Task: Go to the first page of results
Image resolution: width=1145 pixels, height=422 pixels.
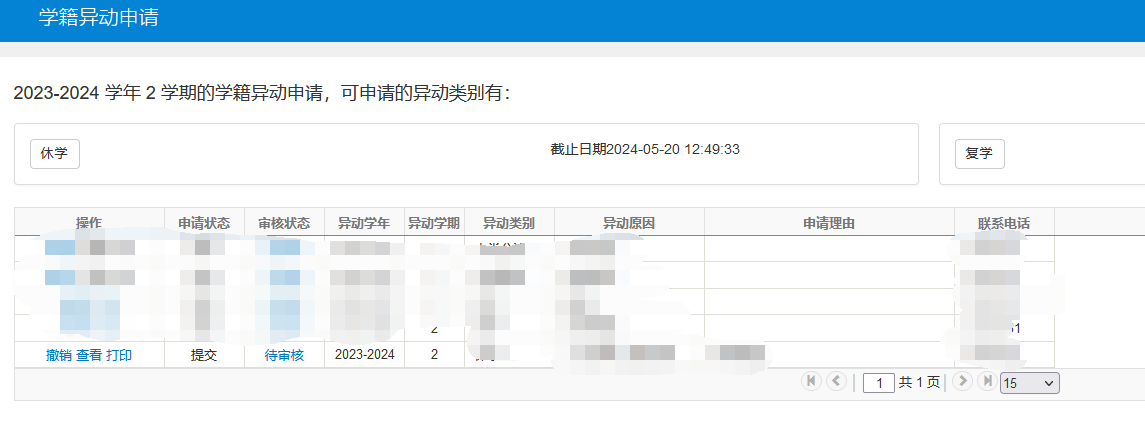Action: pos(811,382)
